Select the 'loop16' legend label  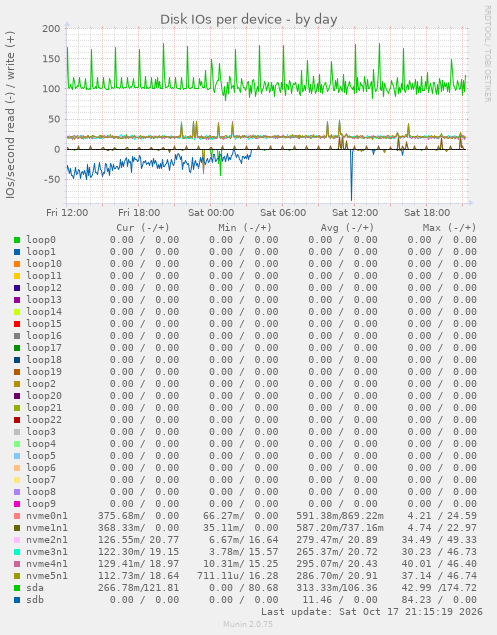point(44,336)
